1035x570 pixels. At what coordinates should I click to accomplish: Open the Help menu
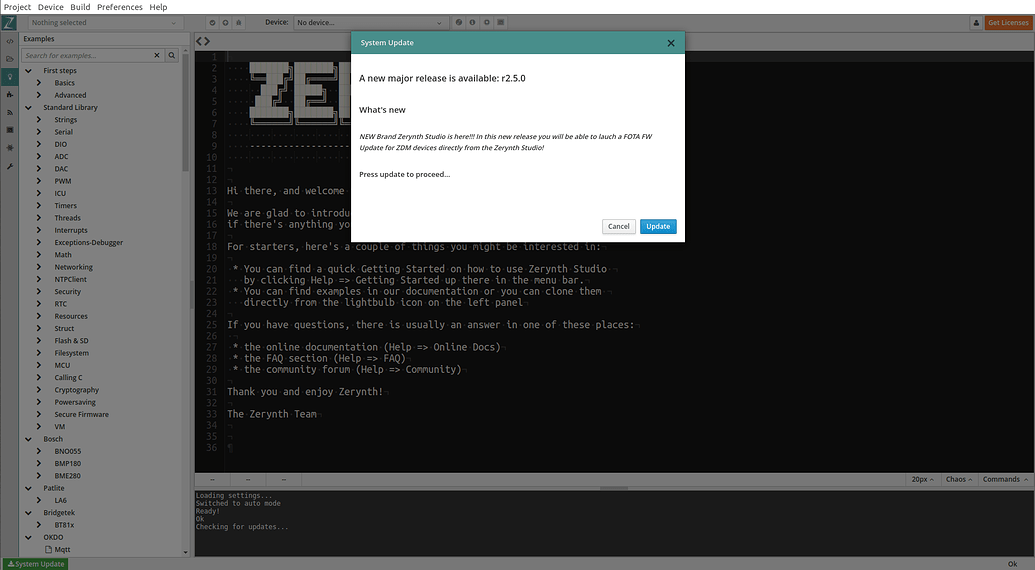(158, 7)
